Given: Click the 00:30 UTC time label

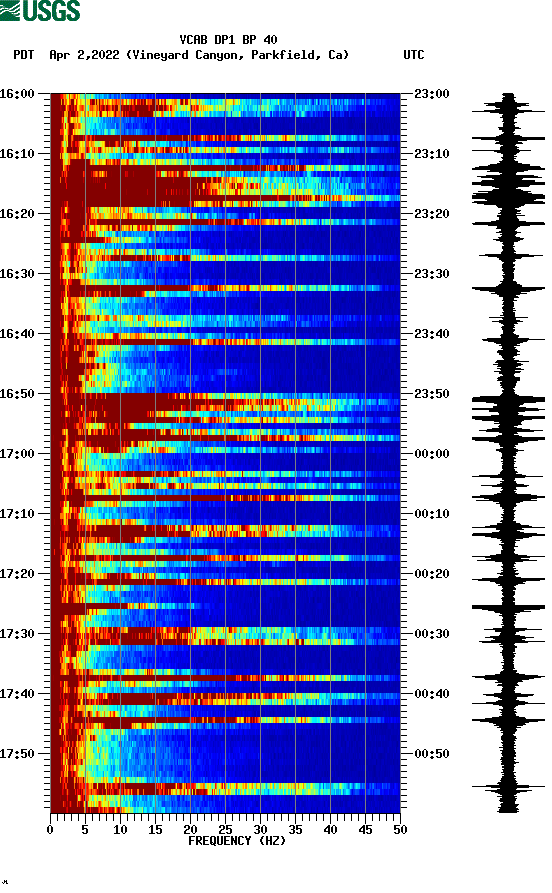Looking at the screenshot, I should click(432, 634).
